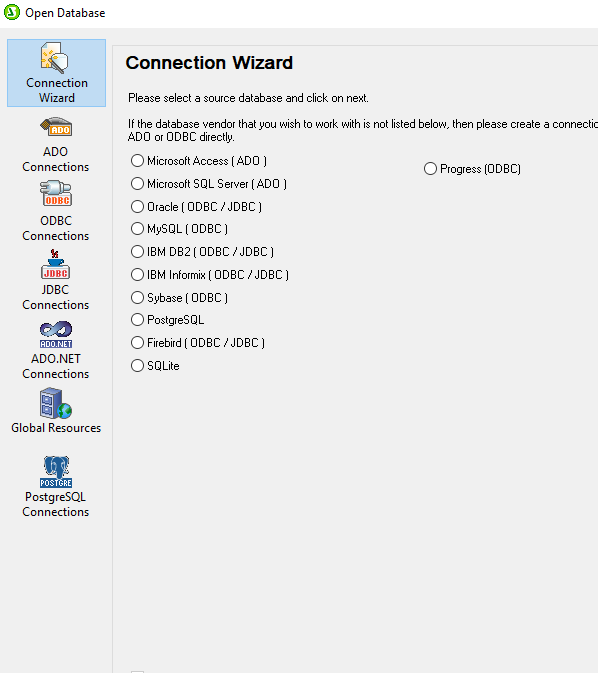Open Global Resources icon
Viewport: 598px width, 673px height.
point(56,403)
